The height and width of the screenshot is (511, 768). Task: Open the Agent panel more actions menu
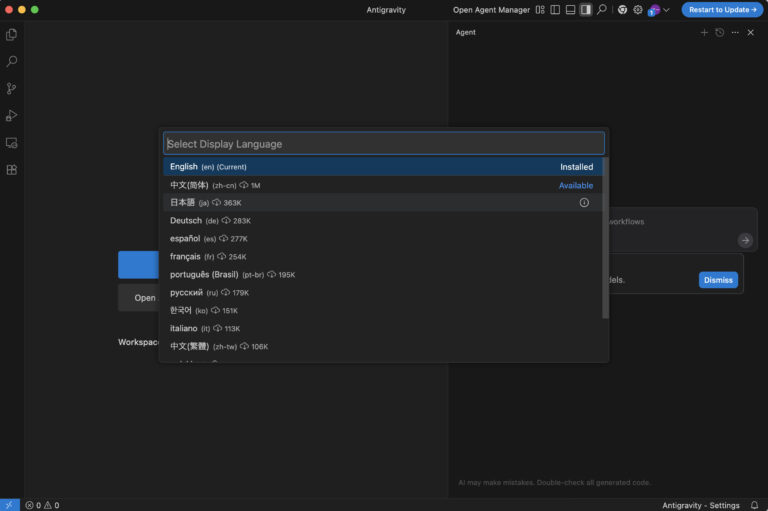pos(735,32)
